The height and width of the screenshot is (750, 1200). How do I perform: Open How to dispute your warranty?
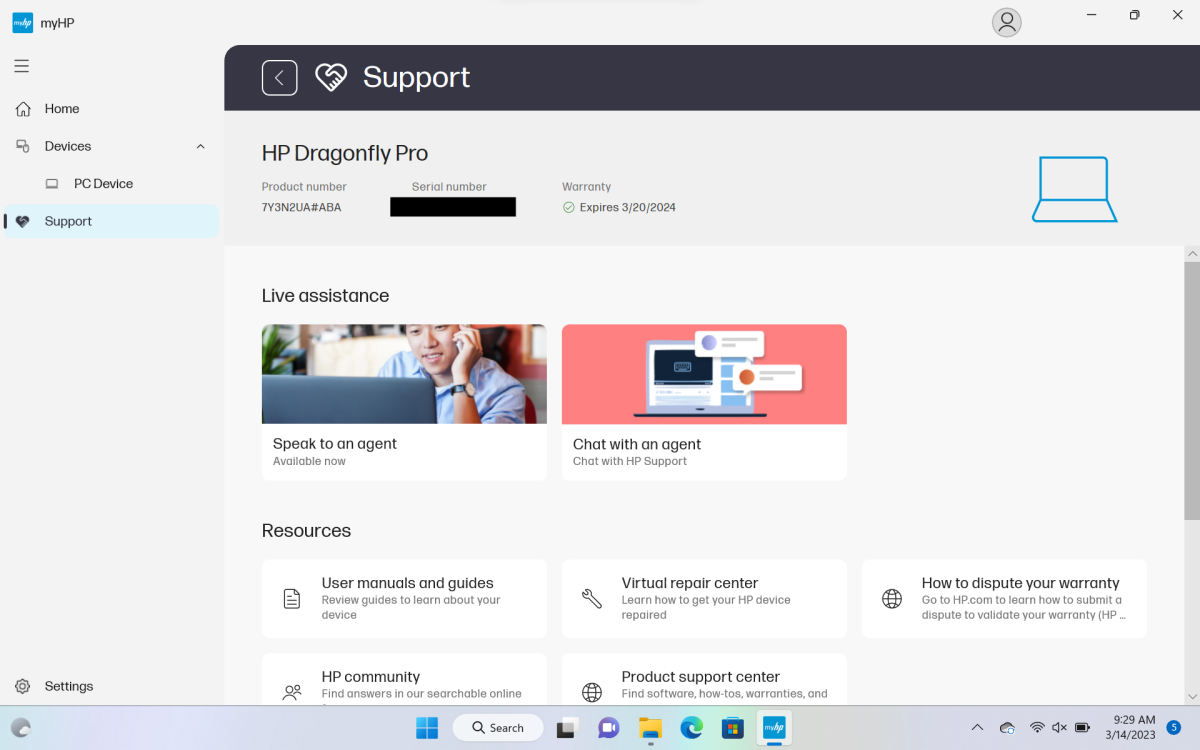[x=1004, y=599]
